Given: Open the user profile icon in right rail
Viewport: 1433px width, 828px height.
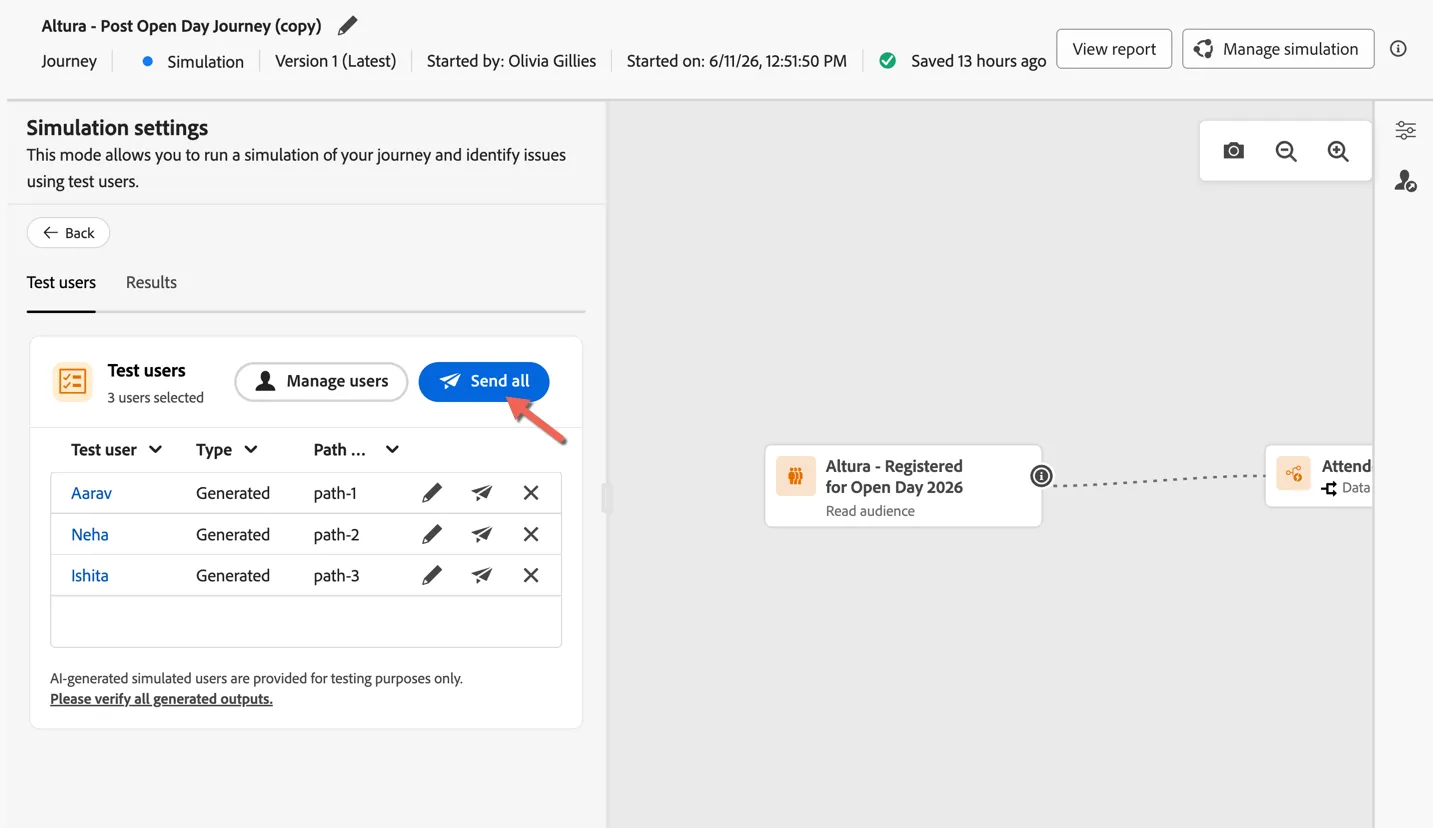Looking at the screenshot, I should click(x=1405, y=181).
